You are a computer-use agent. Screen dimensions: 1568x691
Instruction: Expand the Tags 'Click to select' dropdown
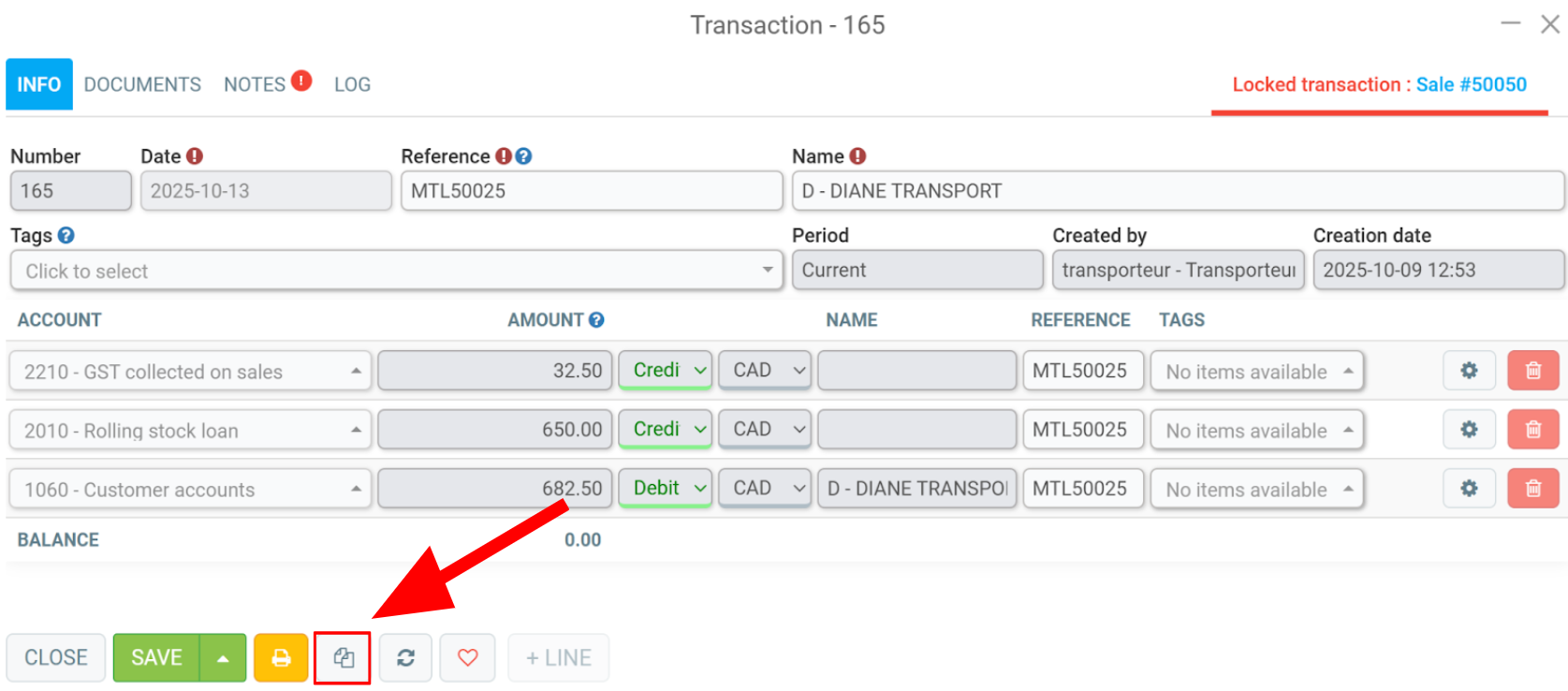pyautogui.click(x=396, y=271)
